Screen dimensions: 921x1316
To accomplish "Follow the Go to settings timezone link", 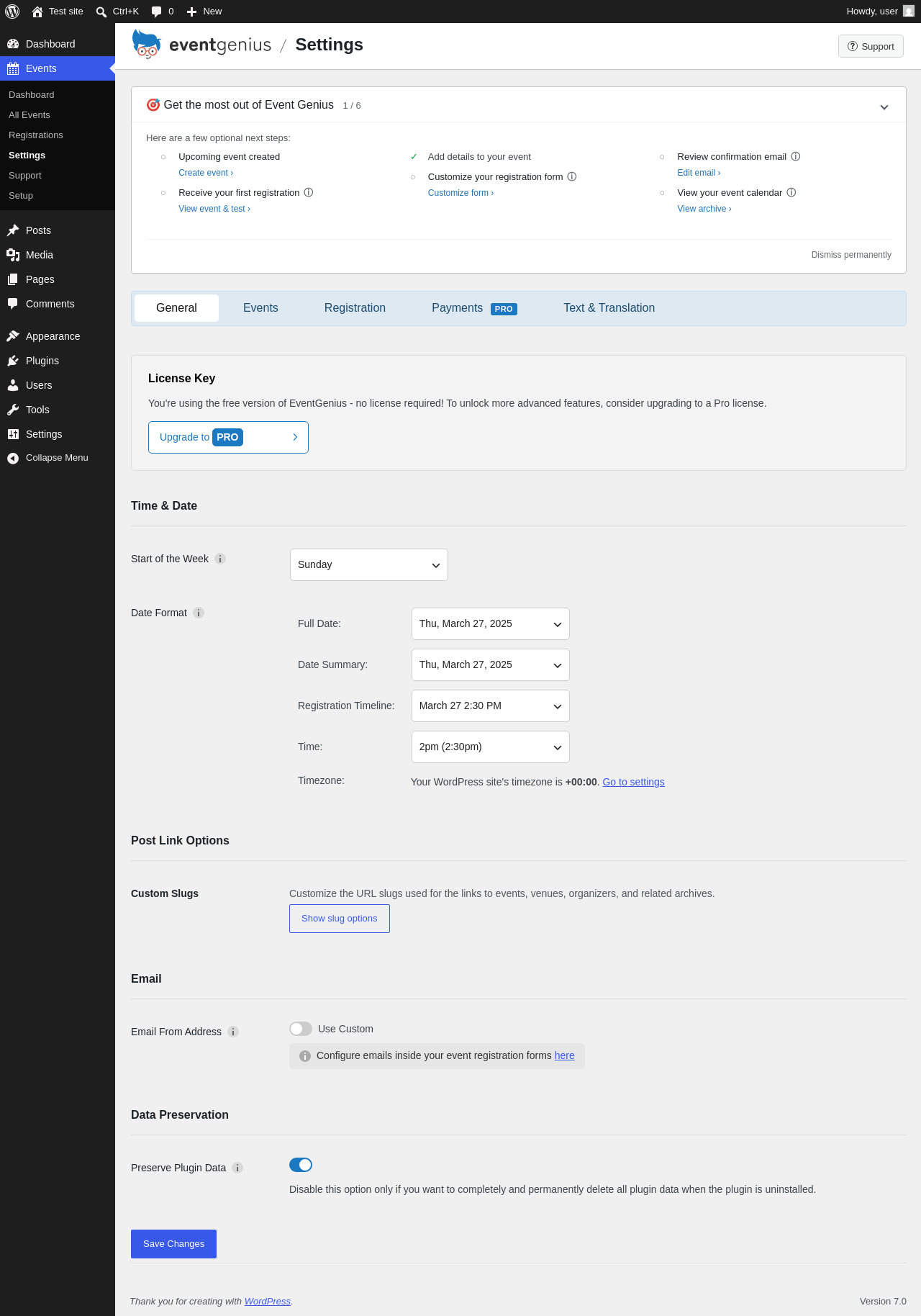I will (x=633, y=782).
